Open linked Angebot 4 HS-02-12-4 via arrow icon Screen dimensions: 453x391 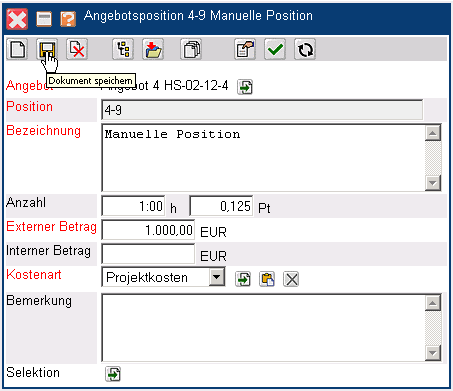(245, 87)
